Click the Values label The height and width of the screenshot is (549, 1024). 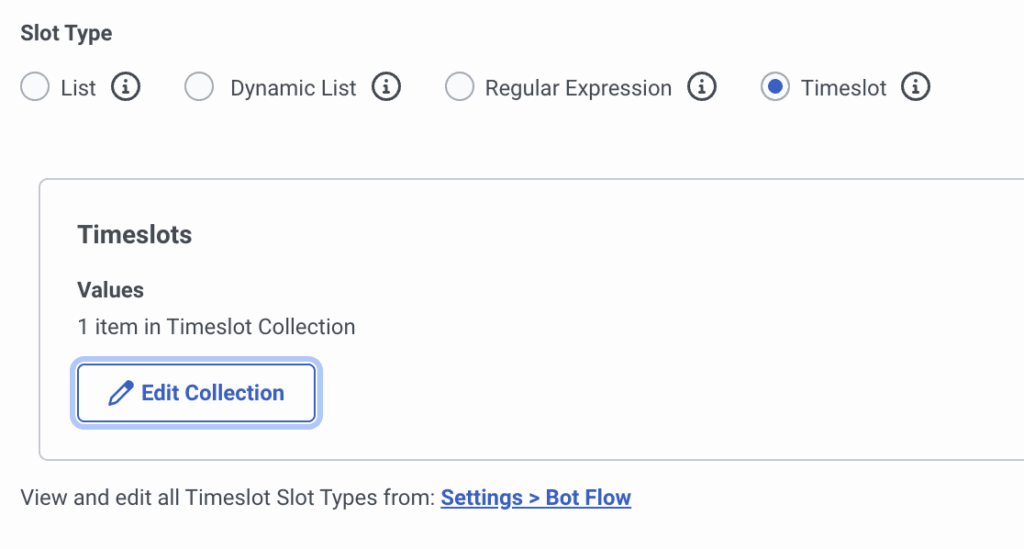point(110,290)
